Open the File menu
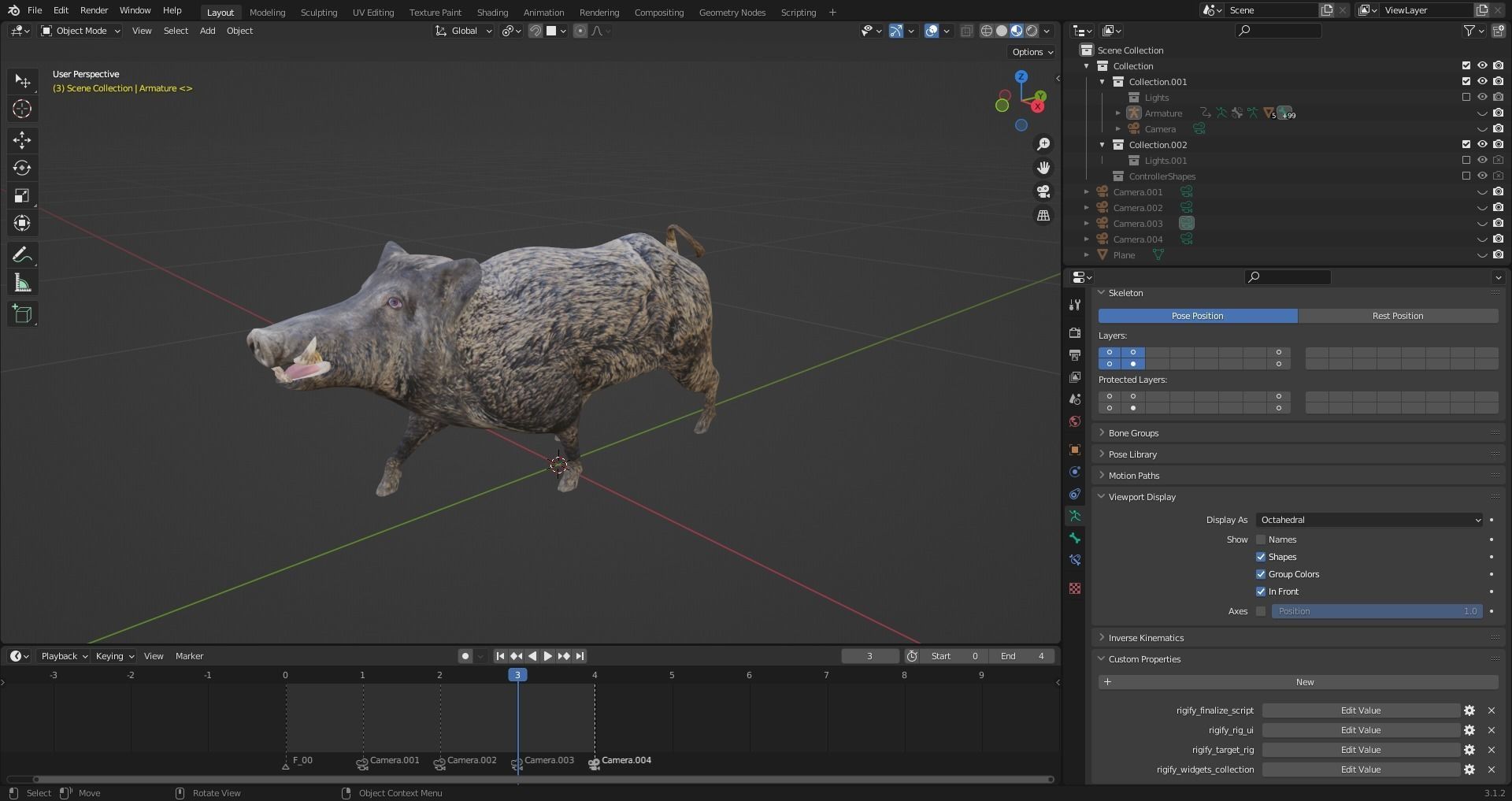The width and height of the screenshot is (1512, 801). click(35, 10)
